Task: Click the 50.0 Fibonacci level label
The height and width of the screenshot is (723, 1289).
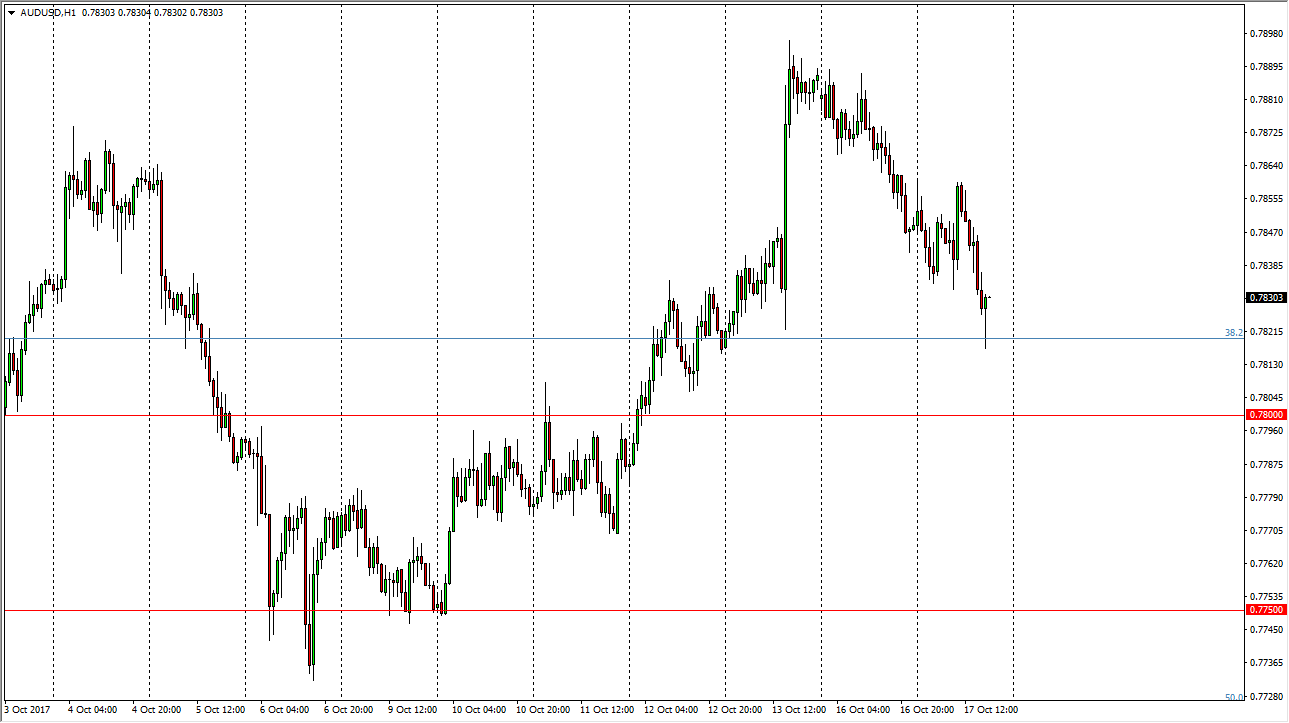Action: pyautogui.click(x=1234, y=697)
